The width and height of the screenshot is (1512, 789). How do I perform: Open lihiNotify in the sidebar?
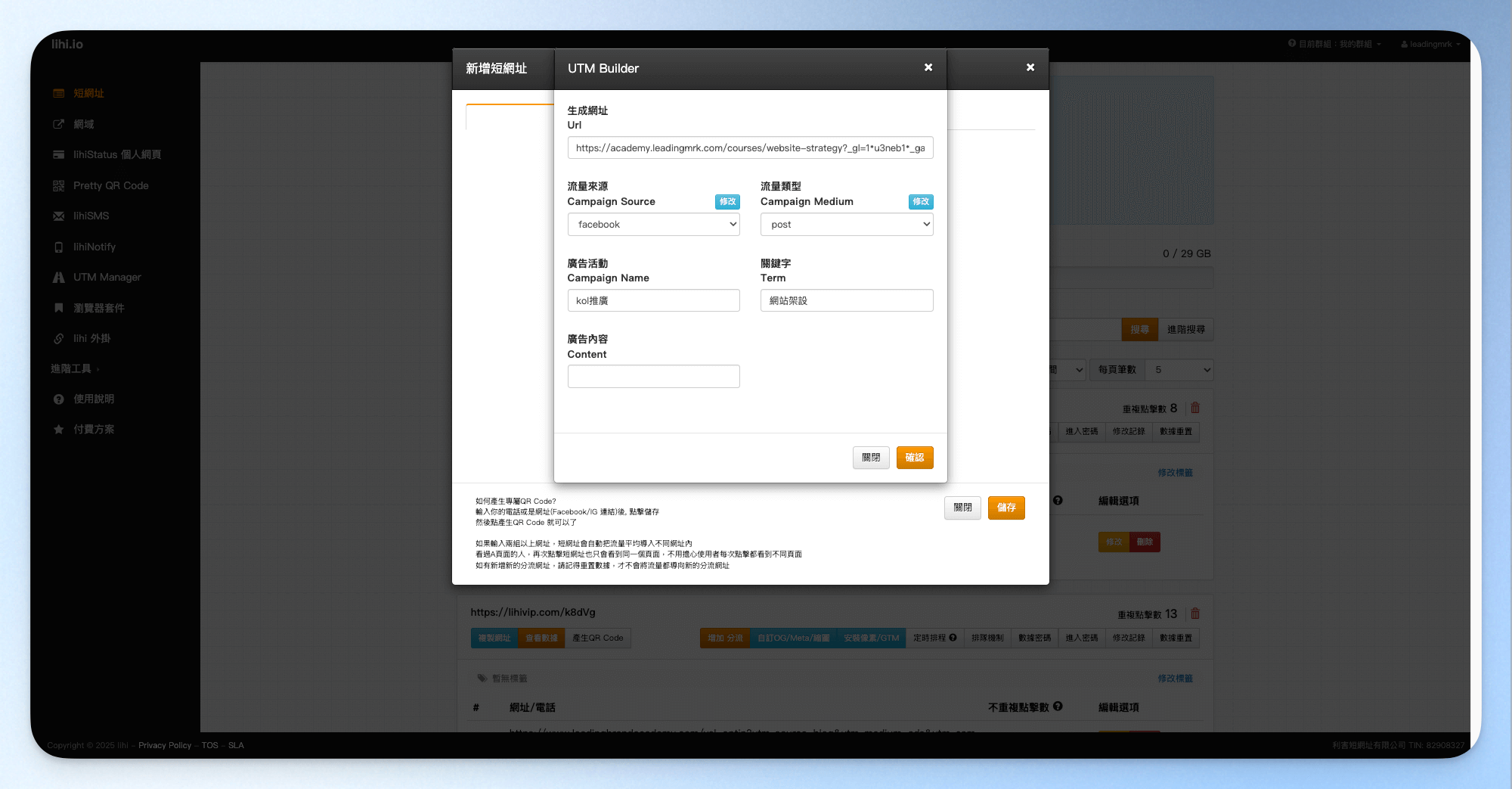[94, 247]
